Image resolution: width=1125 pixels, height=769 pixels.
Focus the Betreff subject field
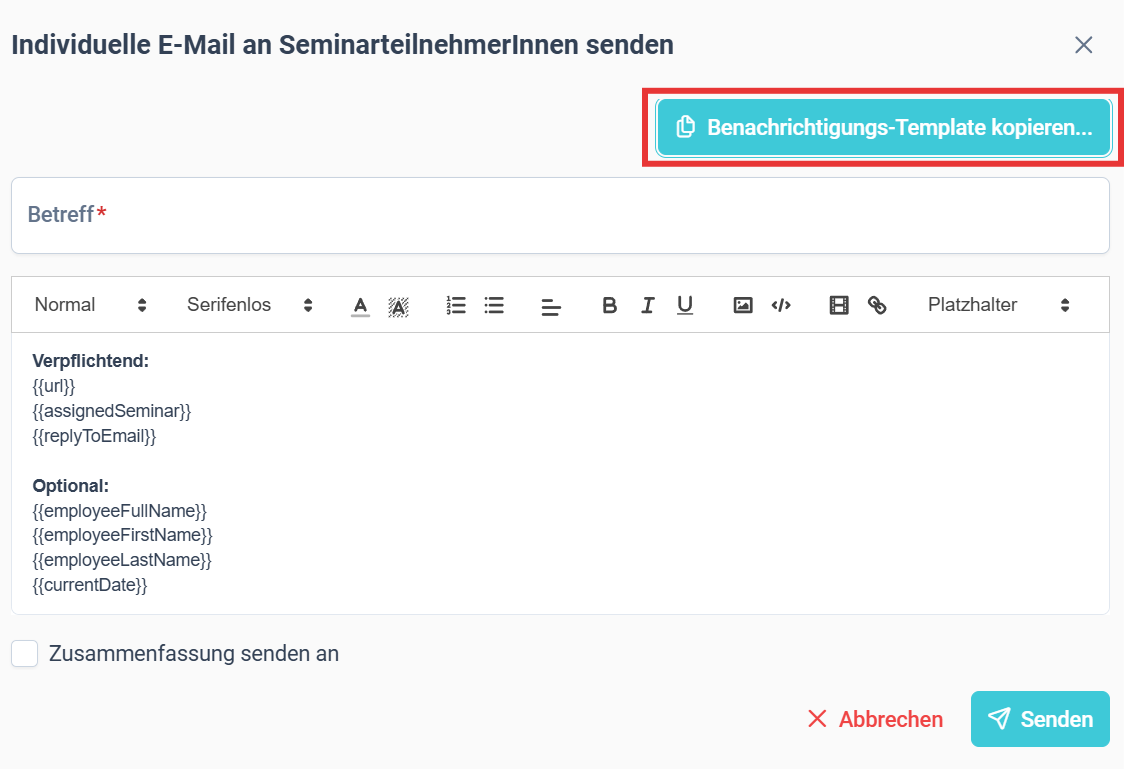click(x=560, y=215)
